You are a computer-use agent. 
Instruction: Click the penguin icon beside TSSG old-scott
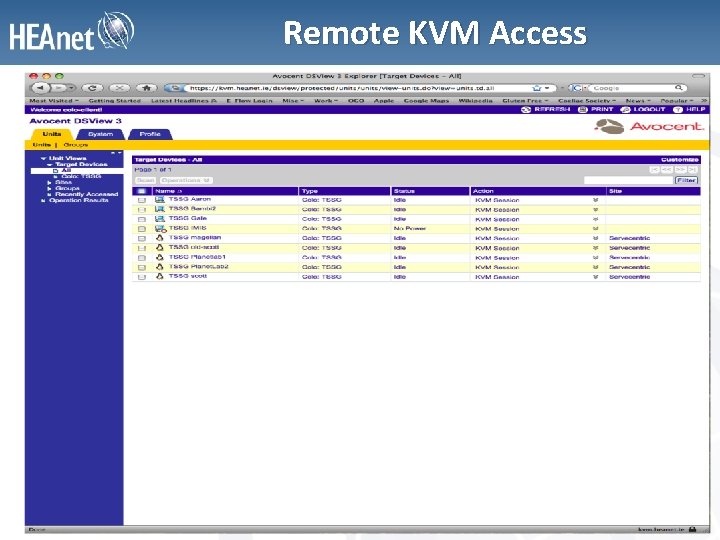click(159, 248)
